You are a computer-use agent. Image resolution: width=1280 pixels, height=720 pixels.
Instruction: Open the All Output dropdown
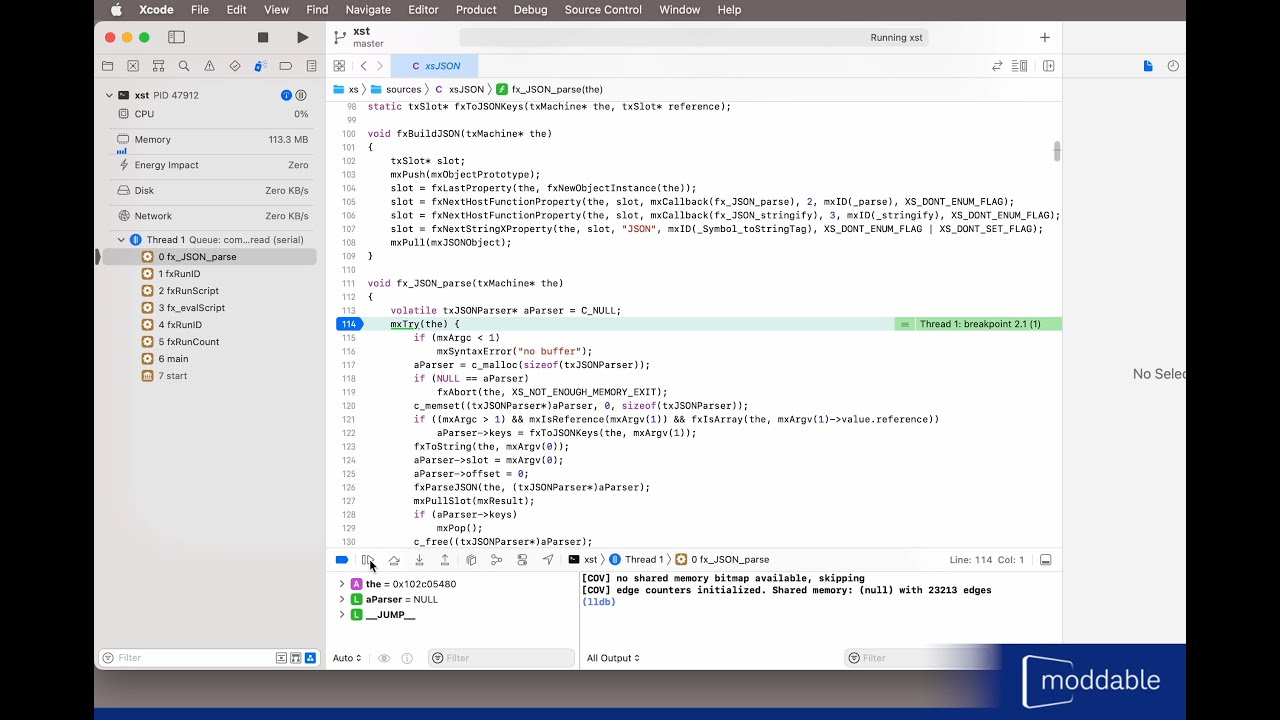[613, 658]
